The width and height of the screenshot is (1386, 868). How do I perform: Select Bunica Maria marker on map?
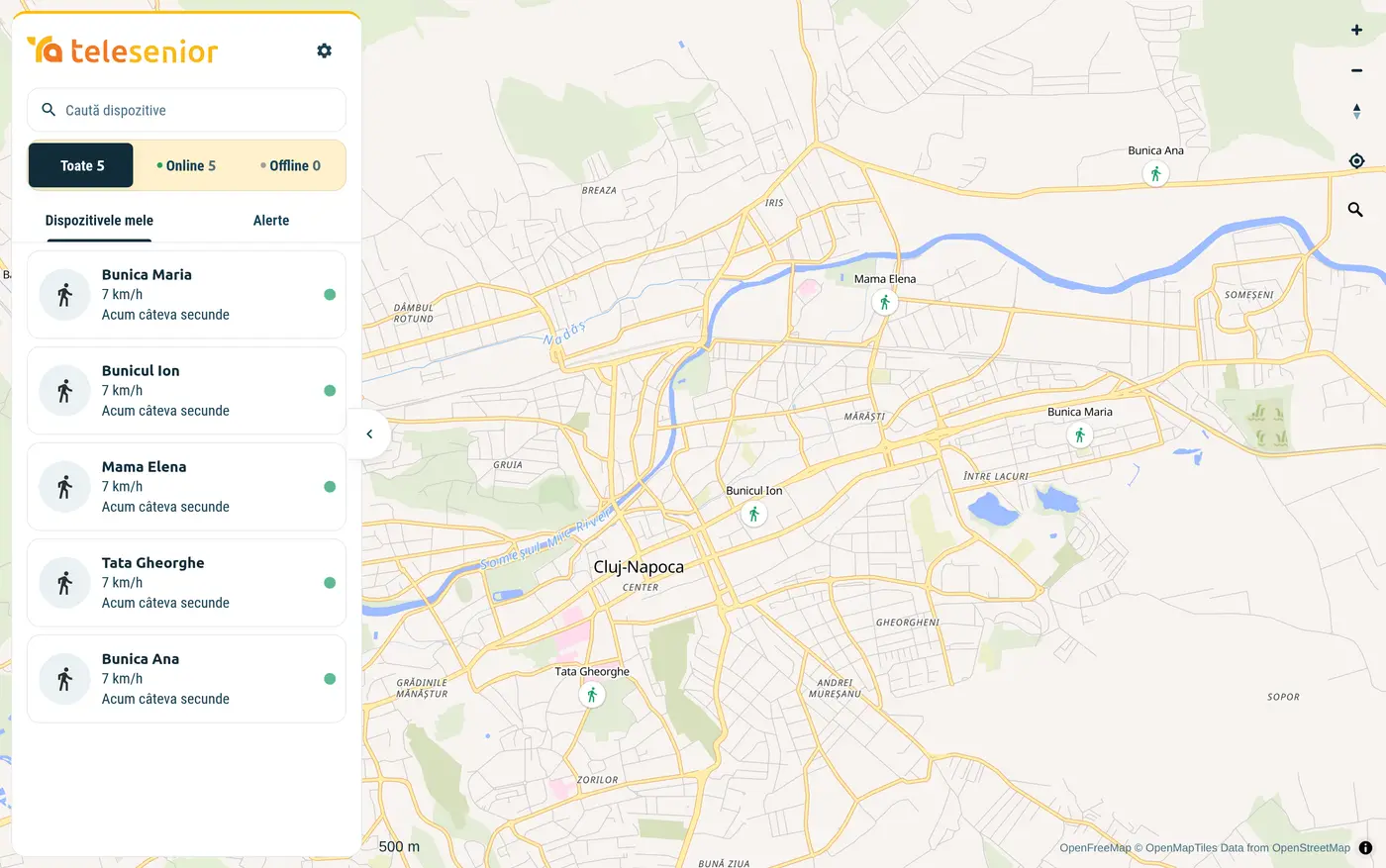tap(1080, 435)
